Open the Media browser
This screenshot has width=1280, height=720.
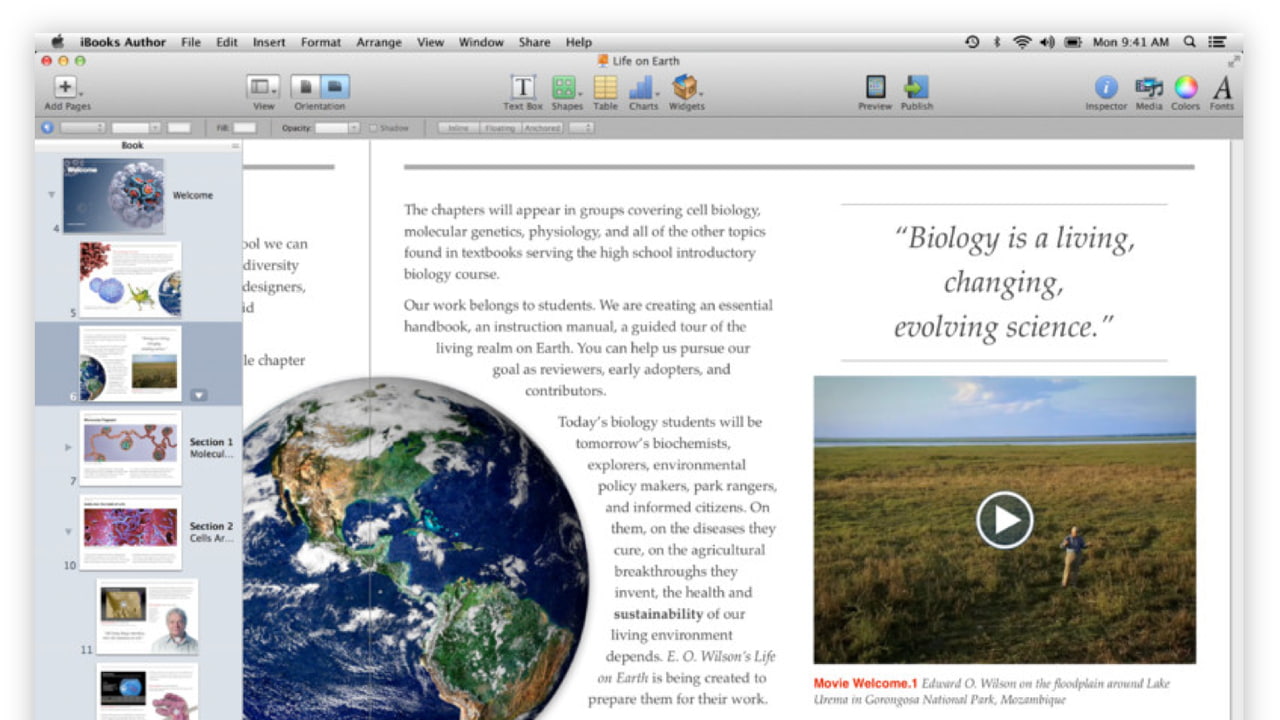1149,87
